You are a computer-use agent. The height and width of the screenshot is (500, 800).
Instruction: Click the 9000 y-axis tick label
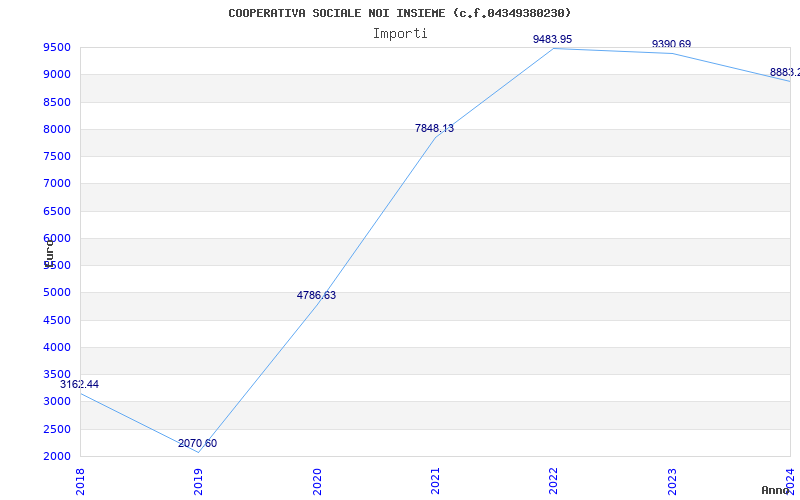(57, 74)
